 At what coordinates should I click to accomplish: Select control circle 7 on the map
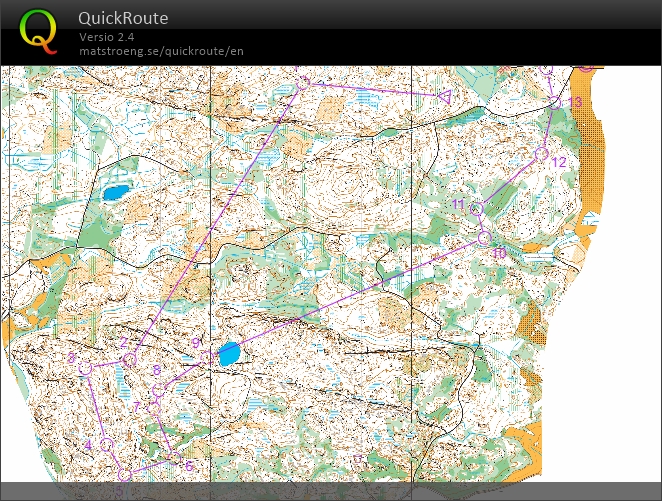coord(153,408)
